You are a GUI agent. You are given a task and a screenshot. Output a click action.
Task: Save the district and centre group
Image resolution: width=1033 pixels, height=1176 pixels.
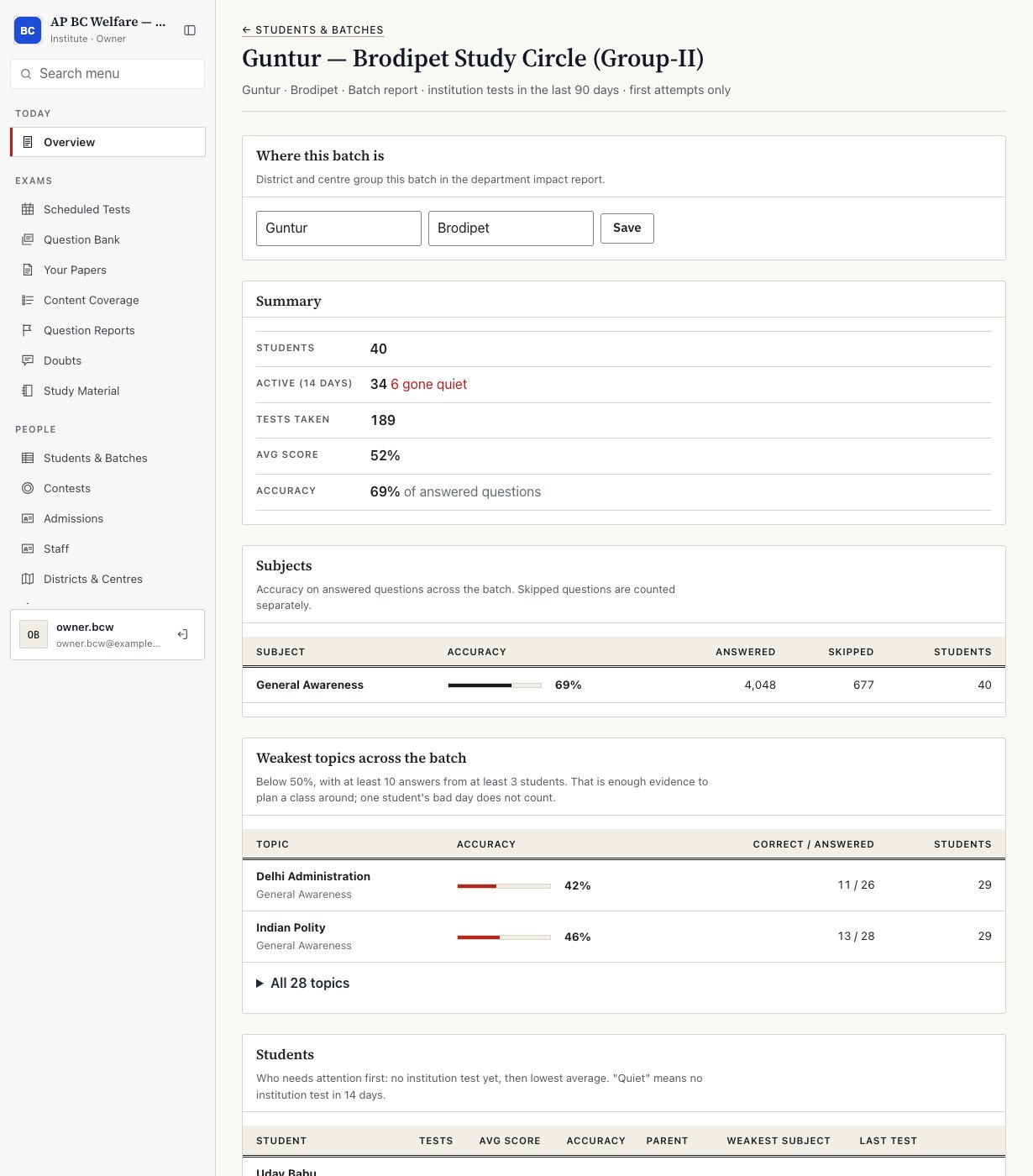click(627, 228)
